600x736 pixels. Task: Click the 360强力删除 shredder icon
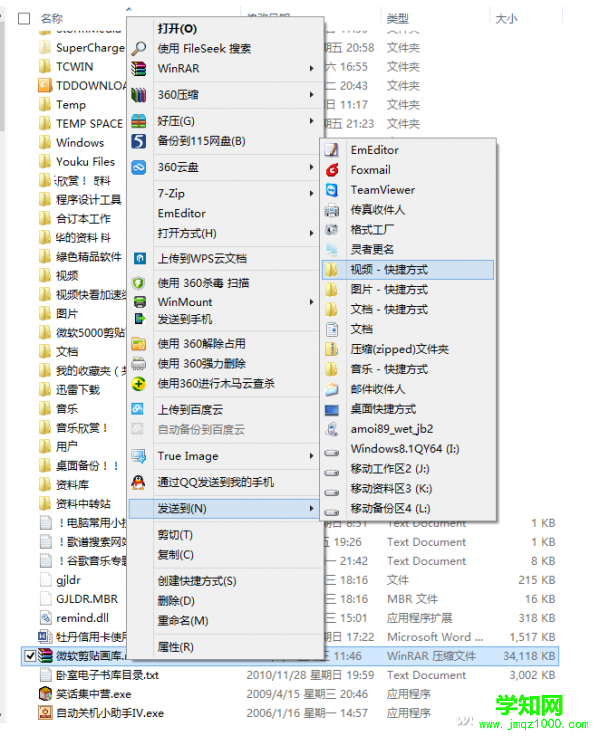[139, 363]
